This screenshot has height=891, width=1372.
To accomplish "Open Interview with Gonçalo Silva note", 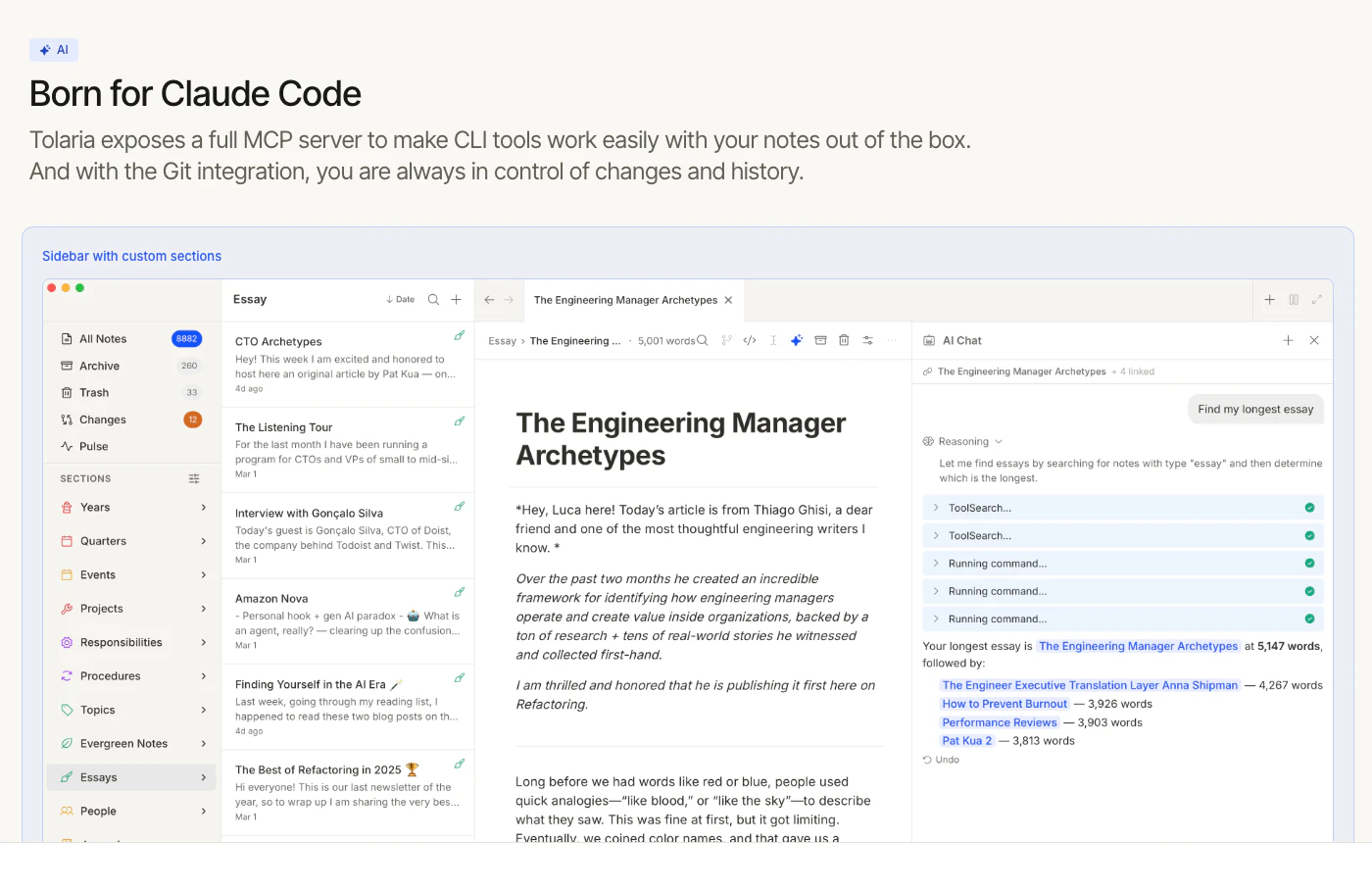I will click(348, 535).
